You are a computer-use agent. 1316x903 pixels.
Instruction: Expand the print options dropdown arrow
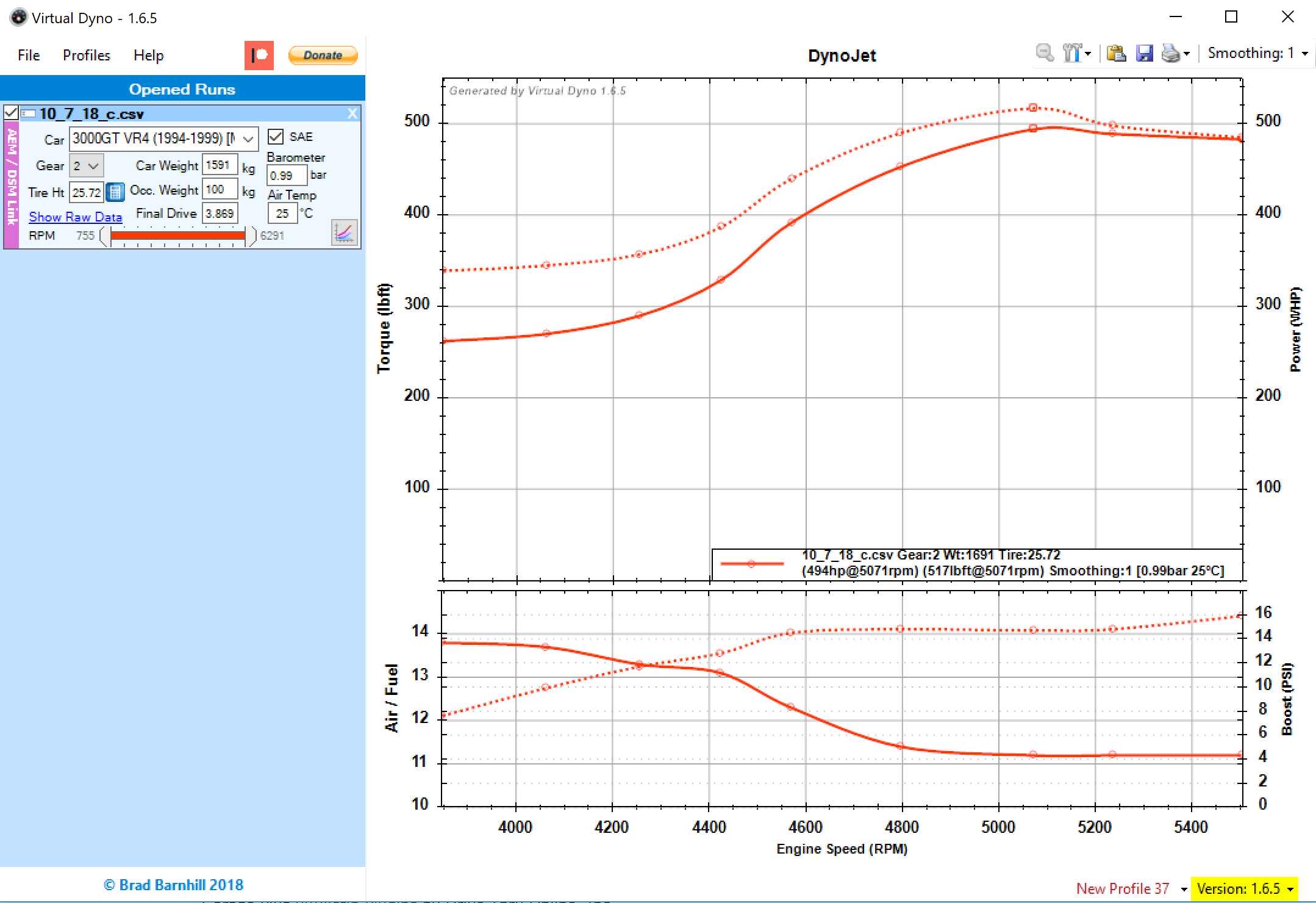point(1187,54)
